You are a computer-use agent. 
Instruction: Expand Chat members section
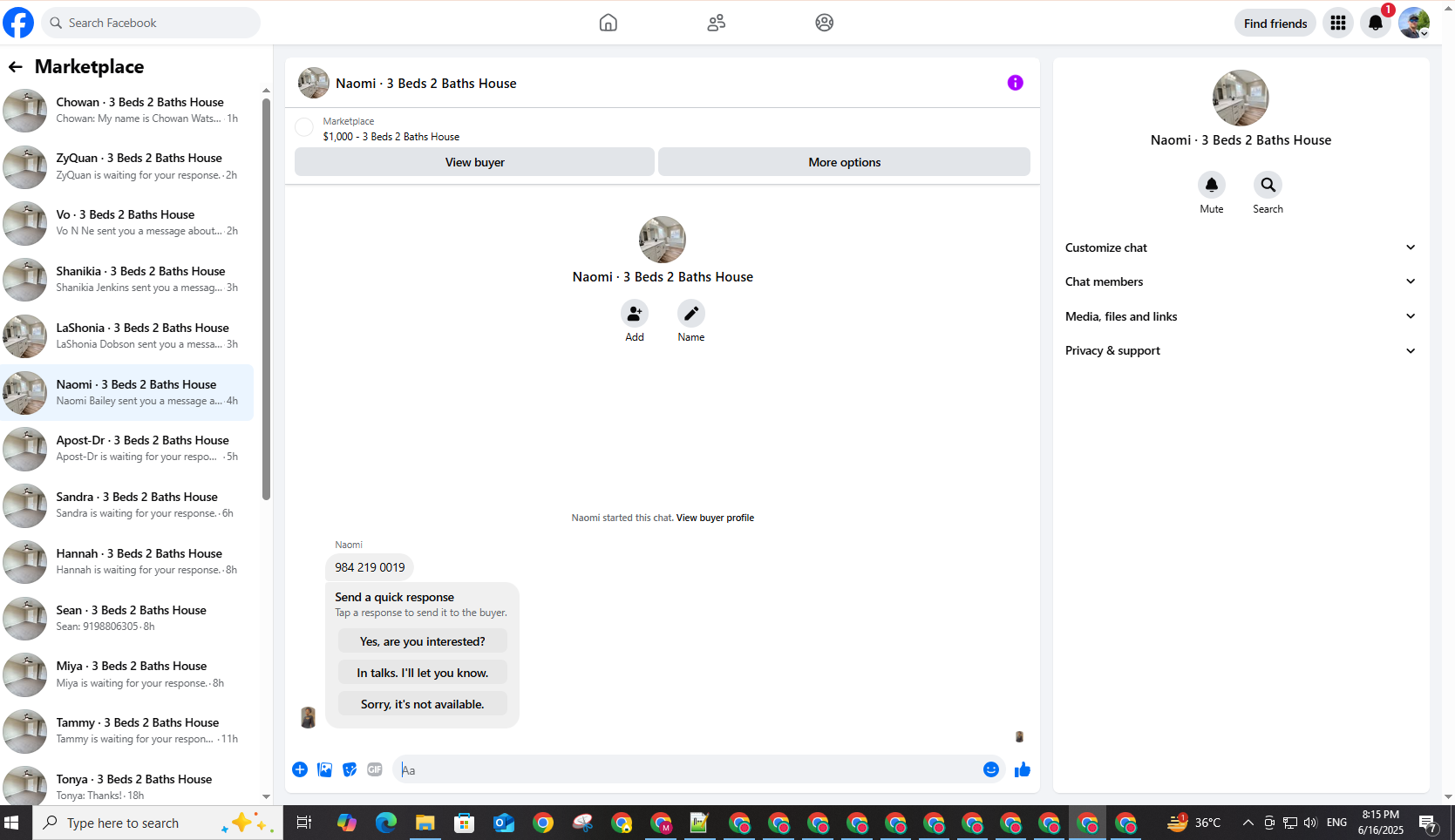click(1240, 281)
